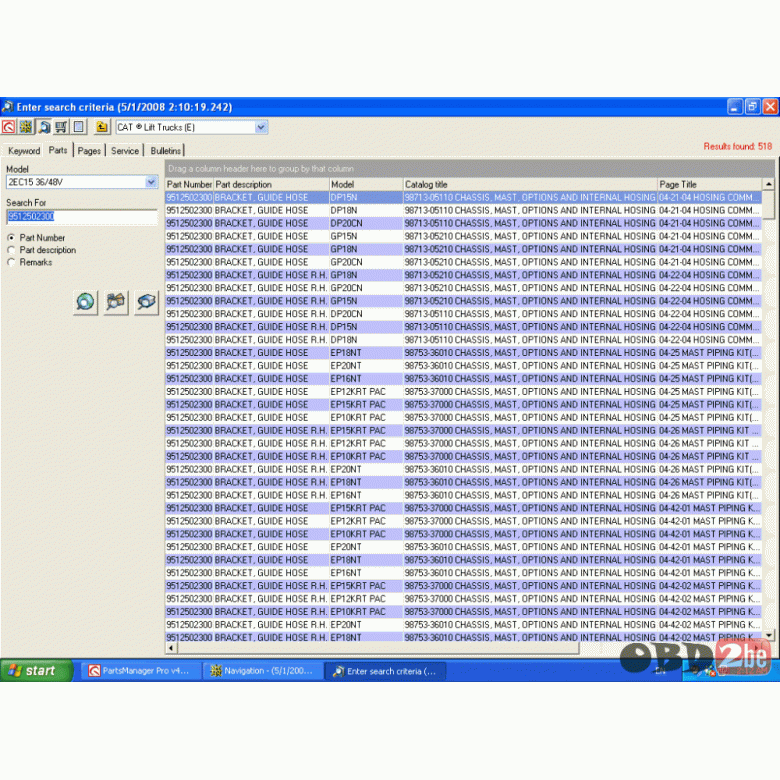Click the vertical scrollbar down arrow
The image size is (780, 780).
click(769, 635)
